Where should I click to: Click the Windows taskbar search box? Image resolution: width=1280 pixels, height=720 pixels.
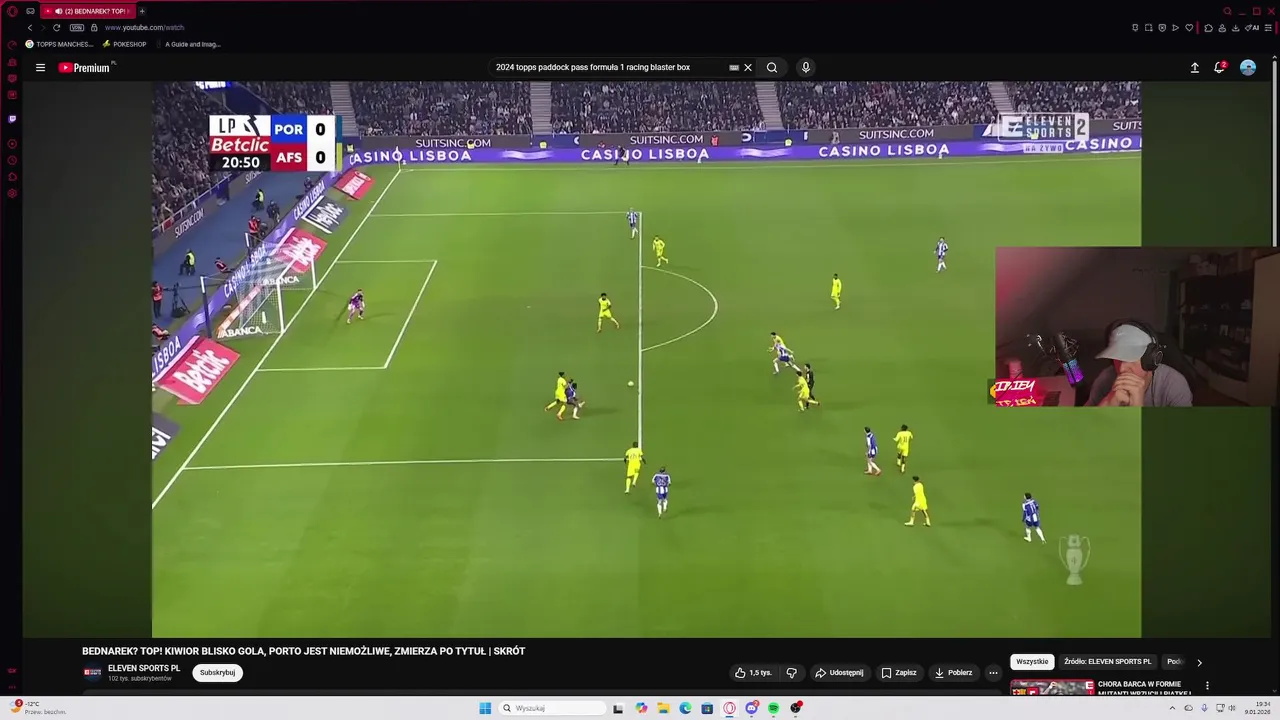click(553, 708)
